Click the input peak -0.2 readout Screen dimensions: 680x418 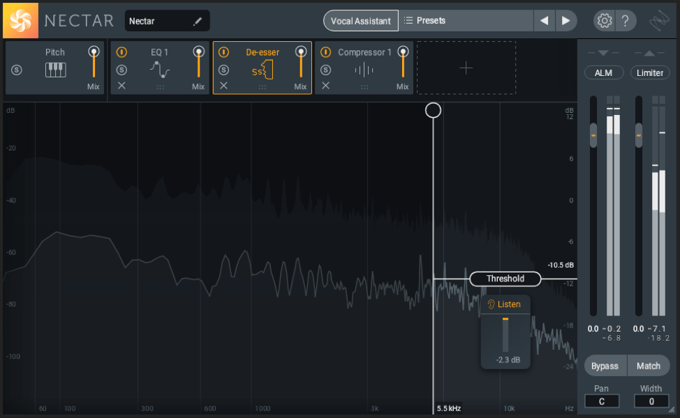(x=612, y=329)
